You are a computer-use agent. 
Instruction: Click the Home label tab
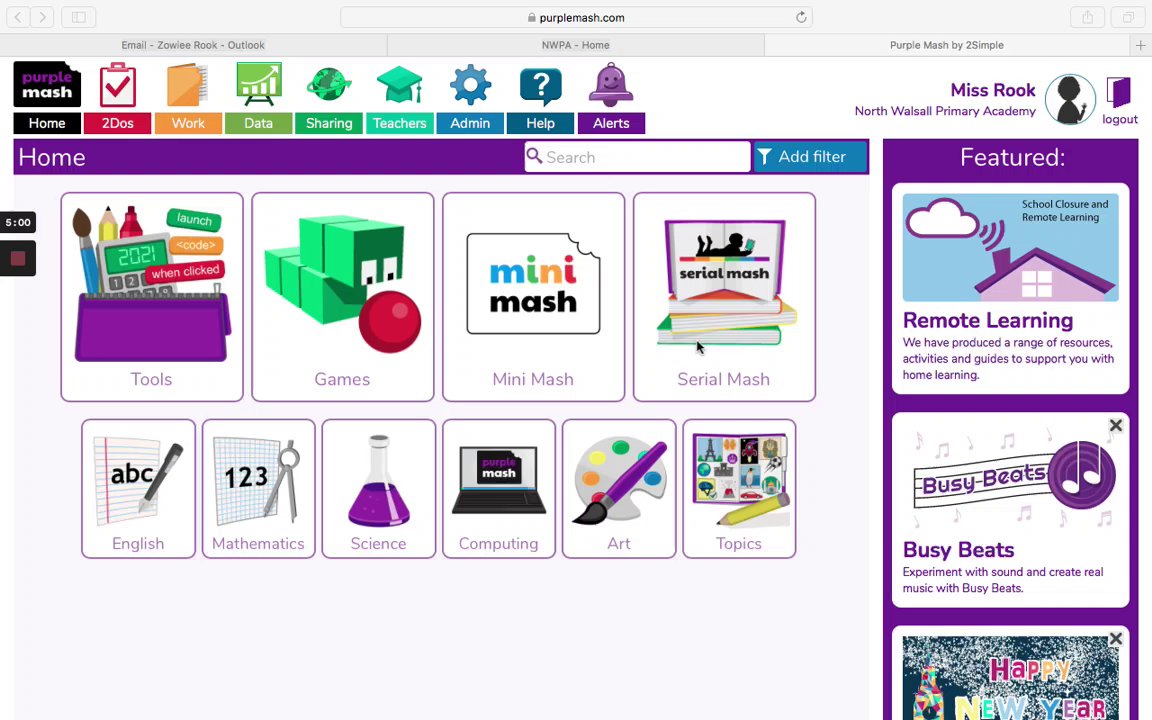pos(47,123)
